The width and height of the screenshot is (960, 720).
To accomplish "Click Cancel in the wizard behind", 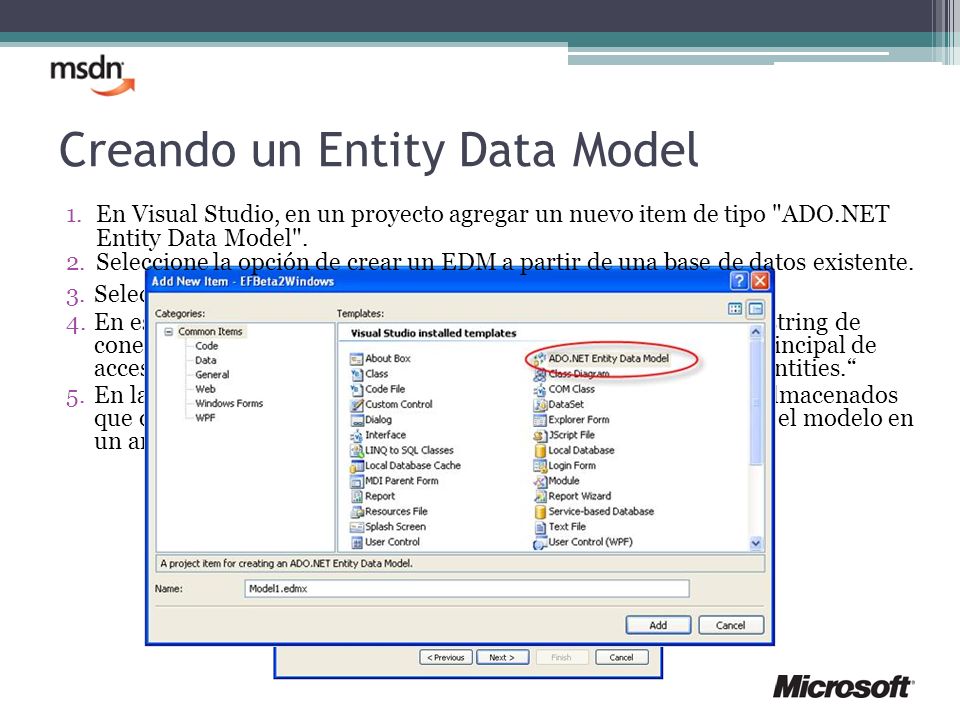I will tap(621, 658).
